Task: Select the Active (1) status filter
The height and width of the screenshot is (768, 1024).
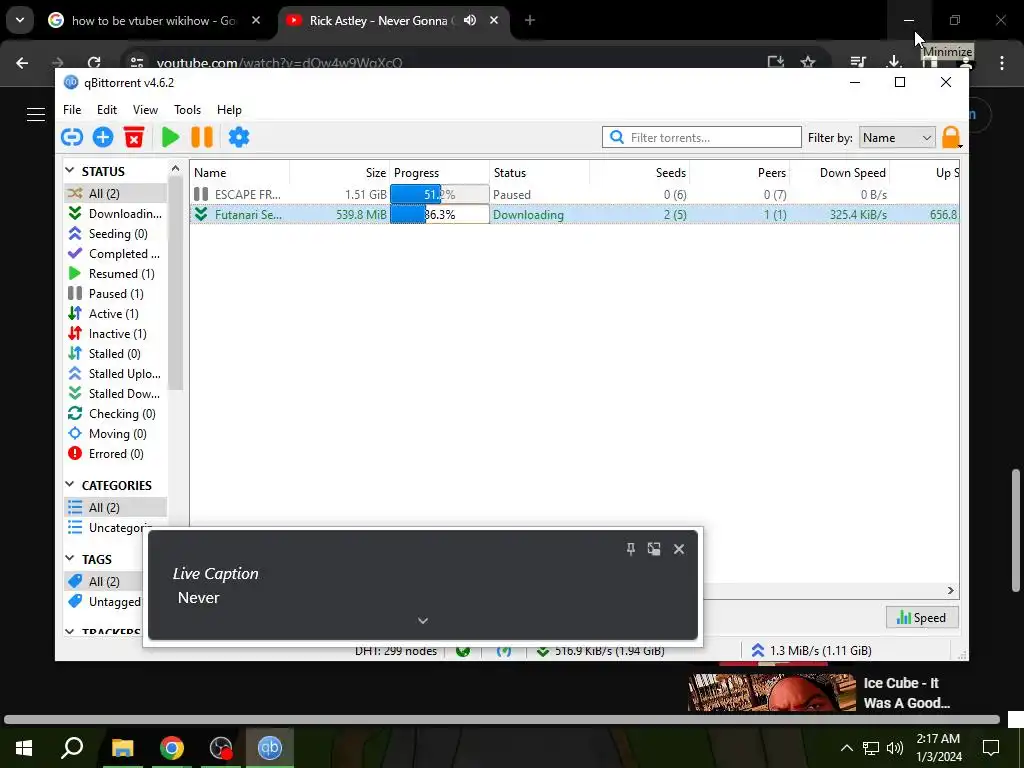Action: tap(115, 313)
